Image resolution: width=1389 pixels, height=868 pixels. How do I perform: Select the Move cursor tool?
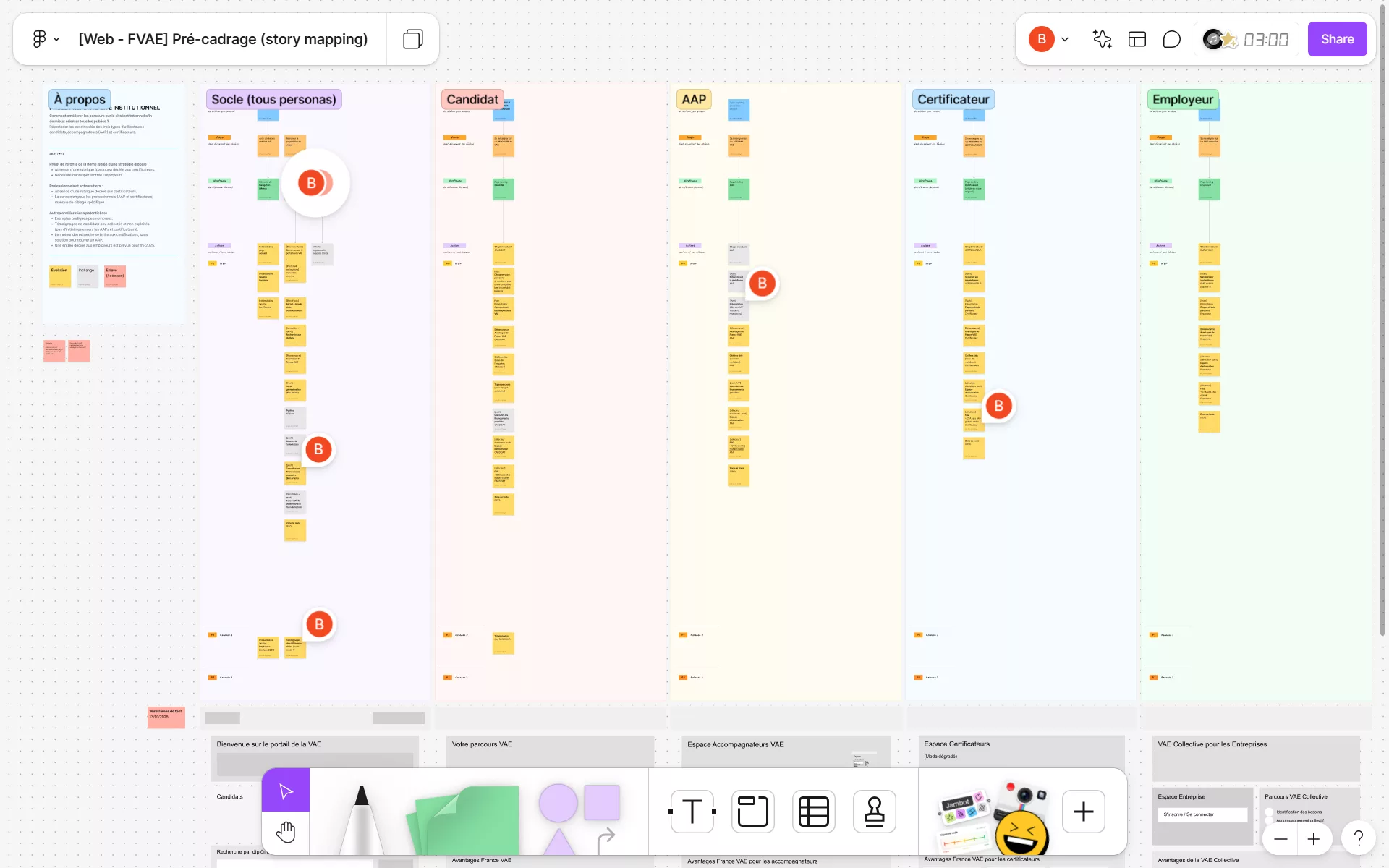[x=286, y=791]
